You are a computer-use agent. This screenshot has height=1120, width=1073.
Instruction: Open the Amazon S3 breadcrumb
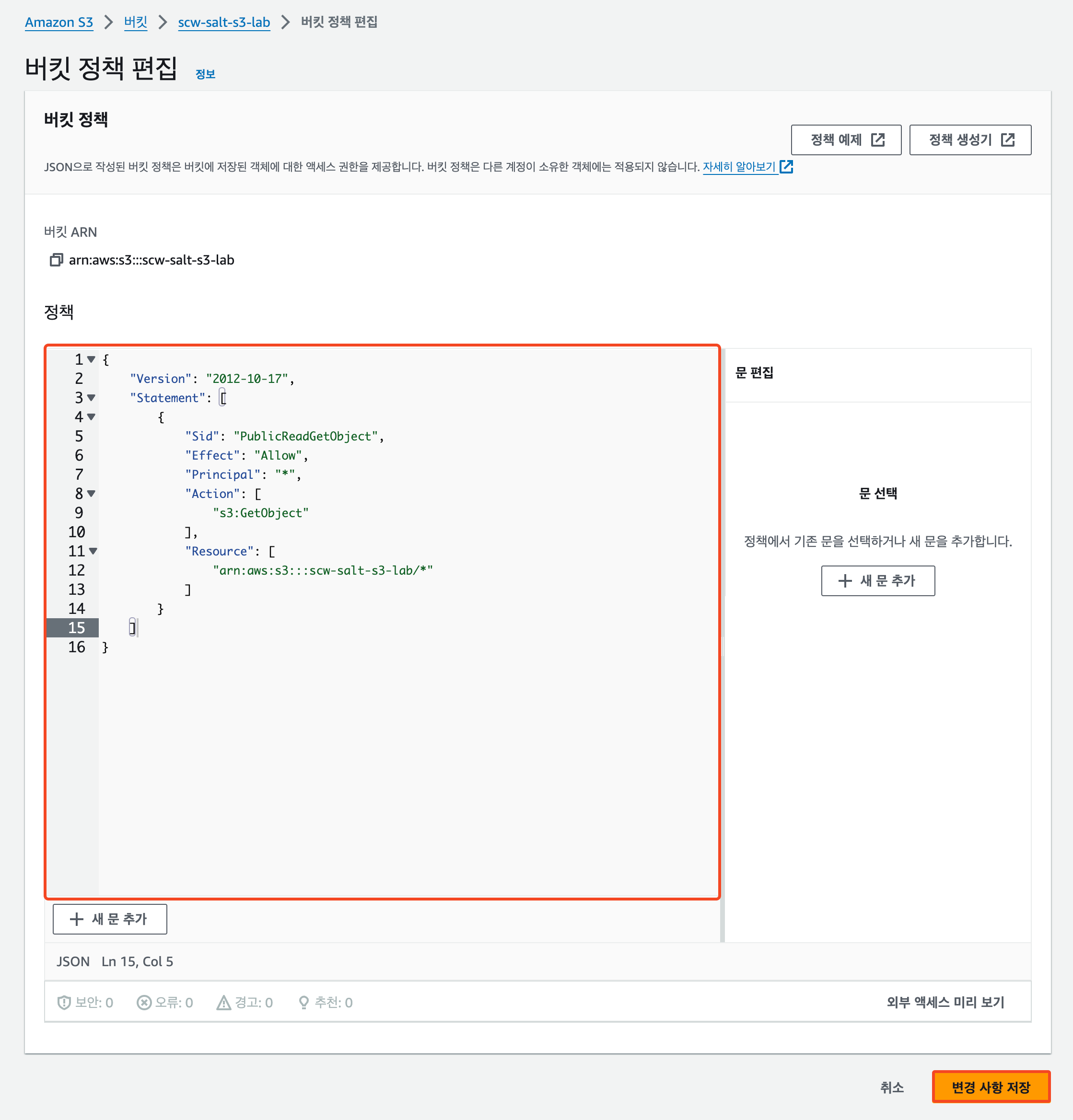(x=59, y=23)
